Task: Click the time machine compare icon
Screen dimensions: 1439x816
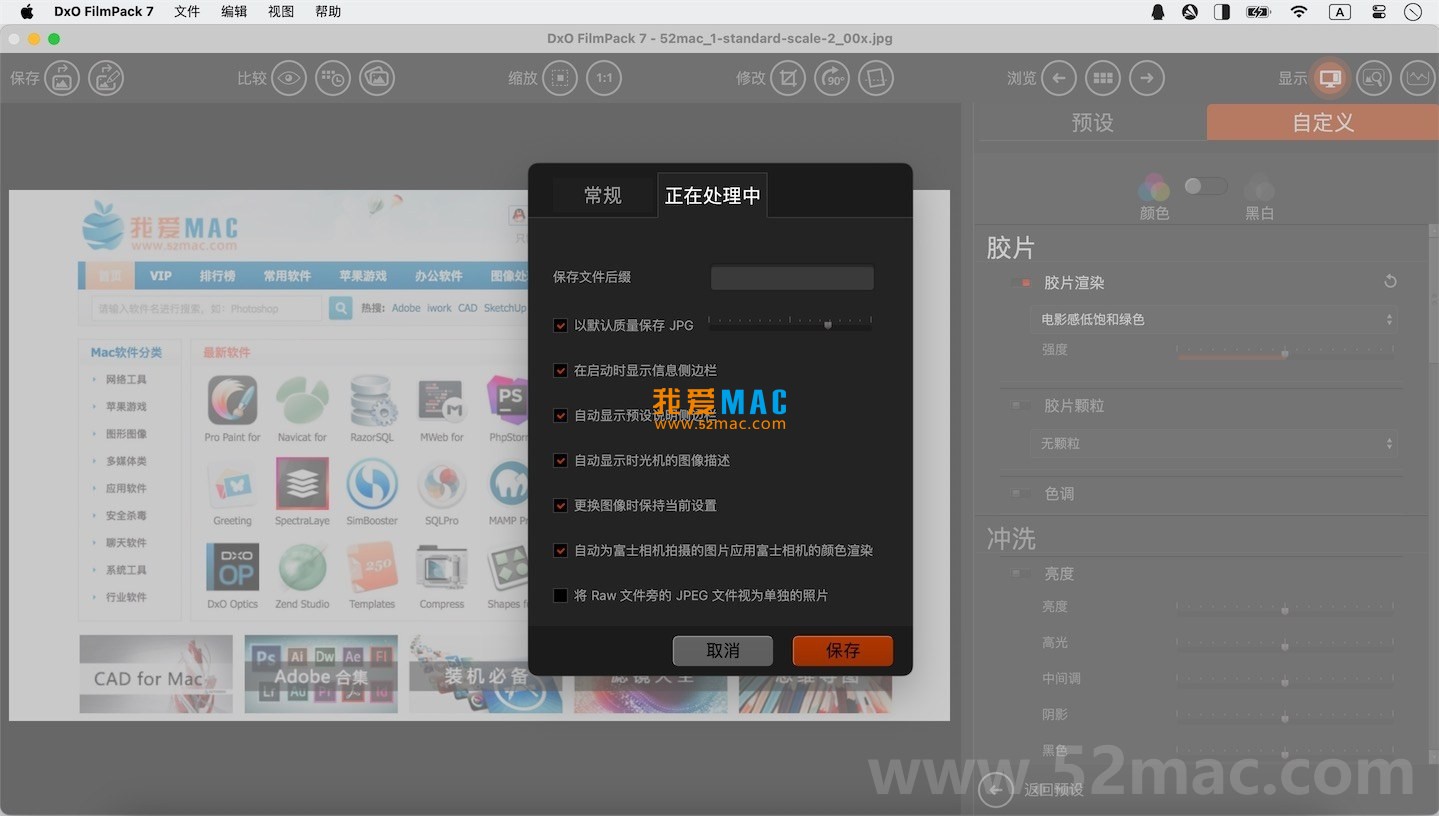Action: 333,78
